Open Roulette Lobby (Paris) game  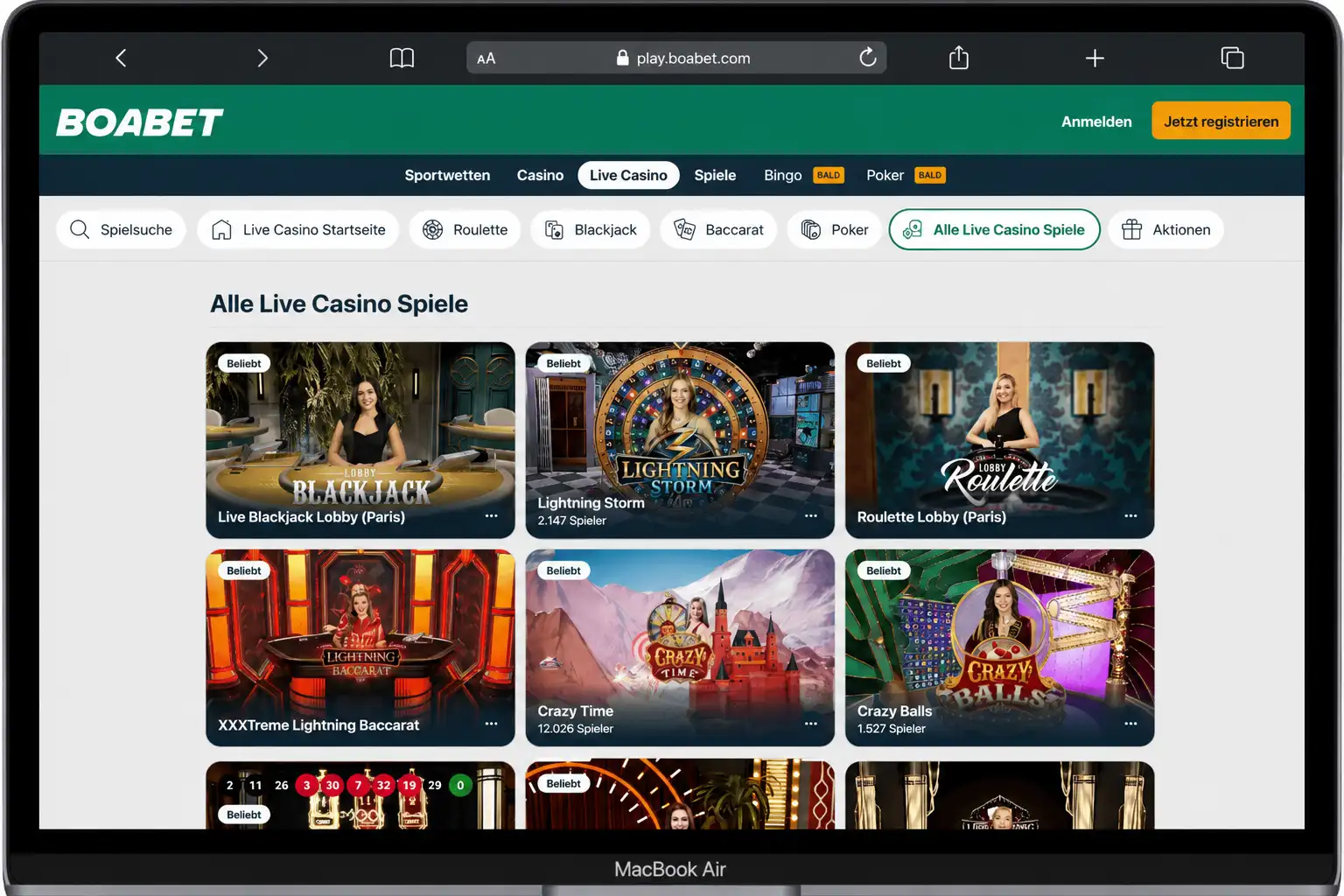[x=999, y=440]
